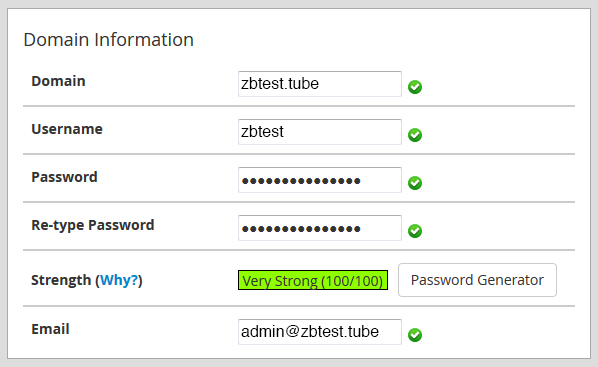Open the Why? strength explanation link
This screenshot has height=367, width=598.
pos(119,280)
